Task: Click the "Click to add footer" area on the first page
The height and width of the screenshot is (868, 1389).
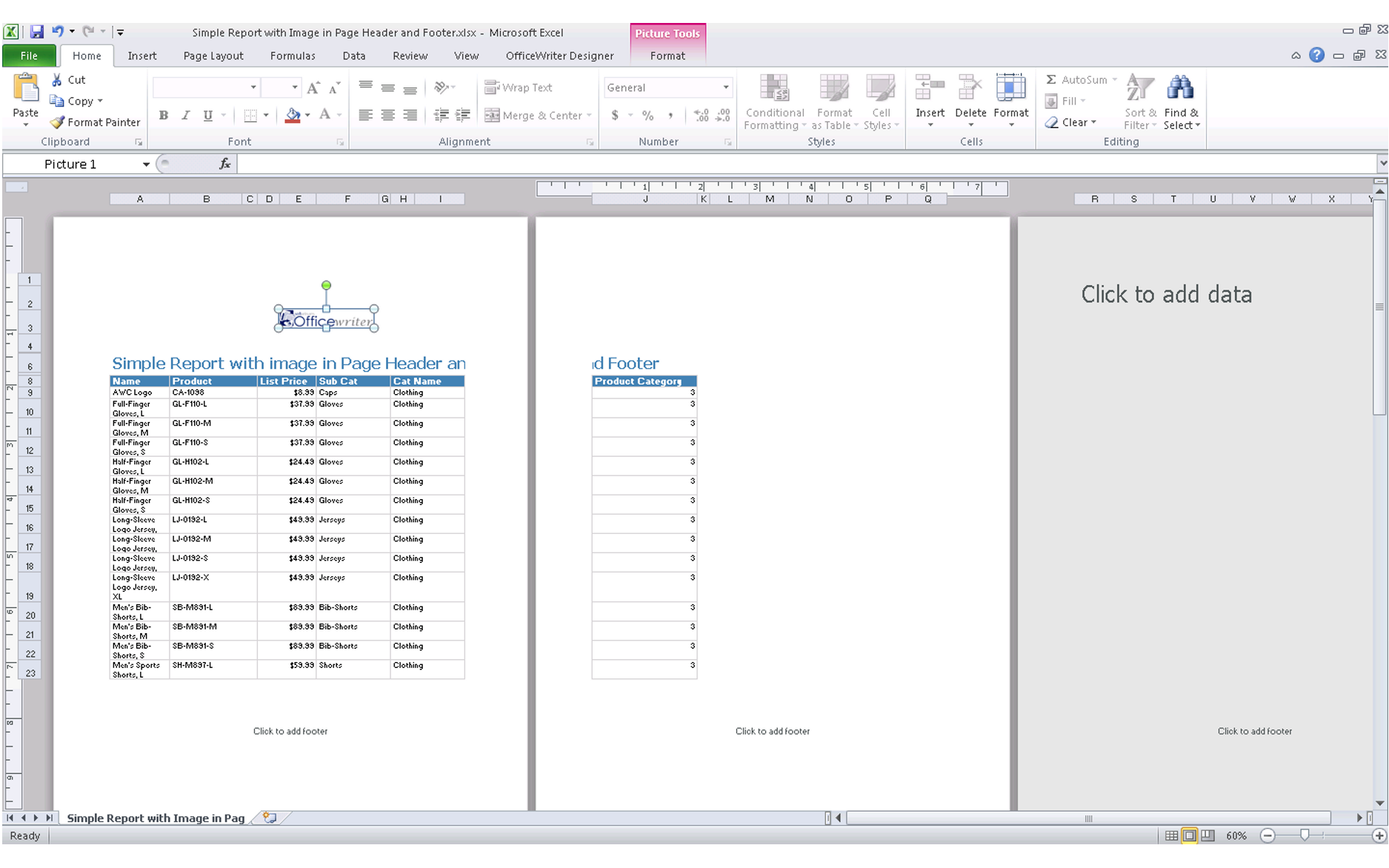Action: point(290,731)
